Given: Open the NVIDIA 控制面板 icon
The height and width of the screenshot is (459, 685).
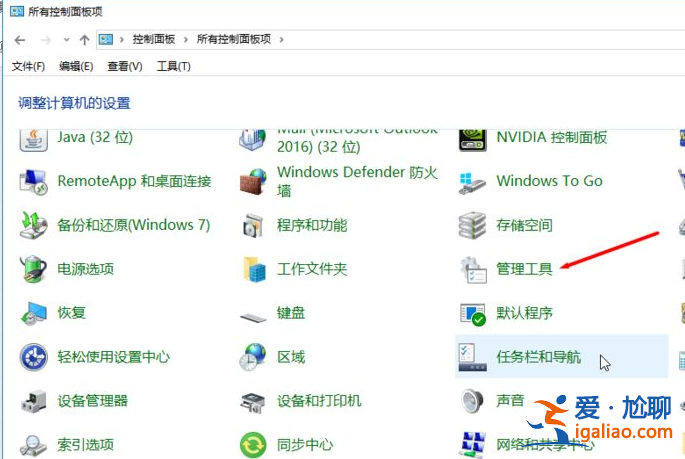Looking at the screenshot, I should click(473, 140).
